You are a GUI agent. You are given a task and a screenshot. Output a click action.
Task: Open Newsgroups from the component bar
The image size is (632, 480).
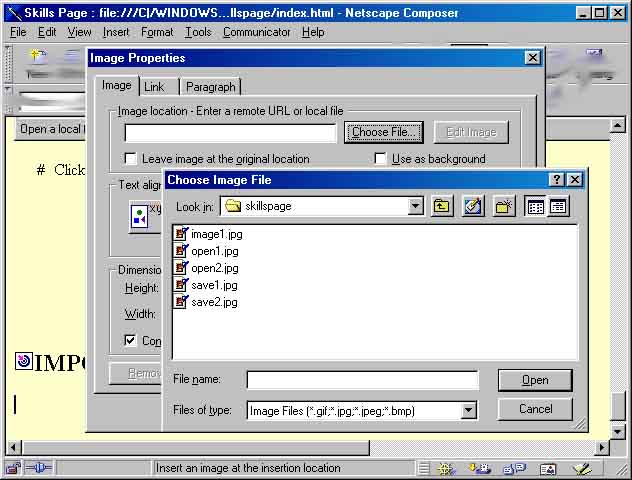click(x=515, y=469)
